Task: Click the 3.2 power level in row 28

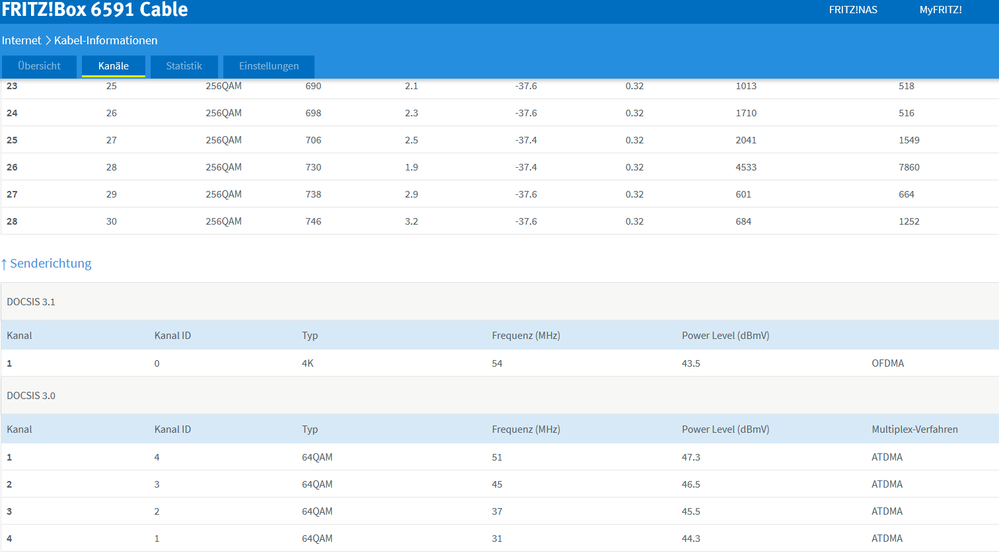Action: [412, 221]
